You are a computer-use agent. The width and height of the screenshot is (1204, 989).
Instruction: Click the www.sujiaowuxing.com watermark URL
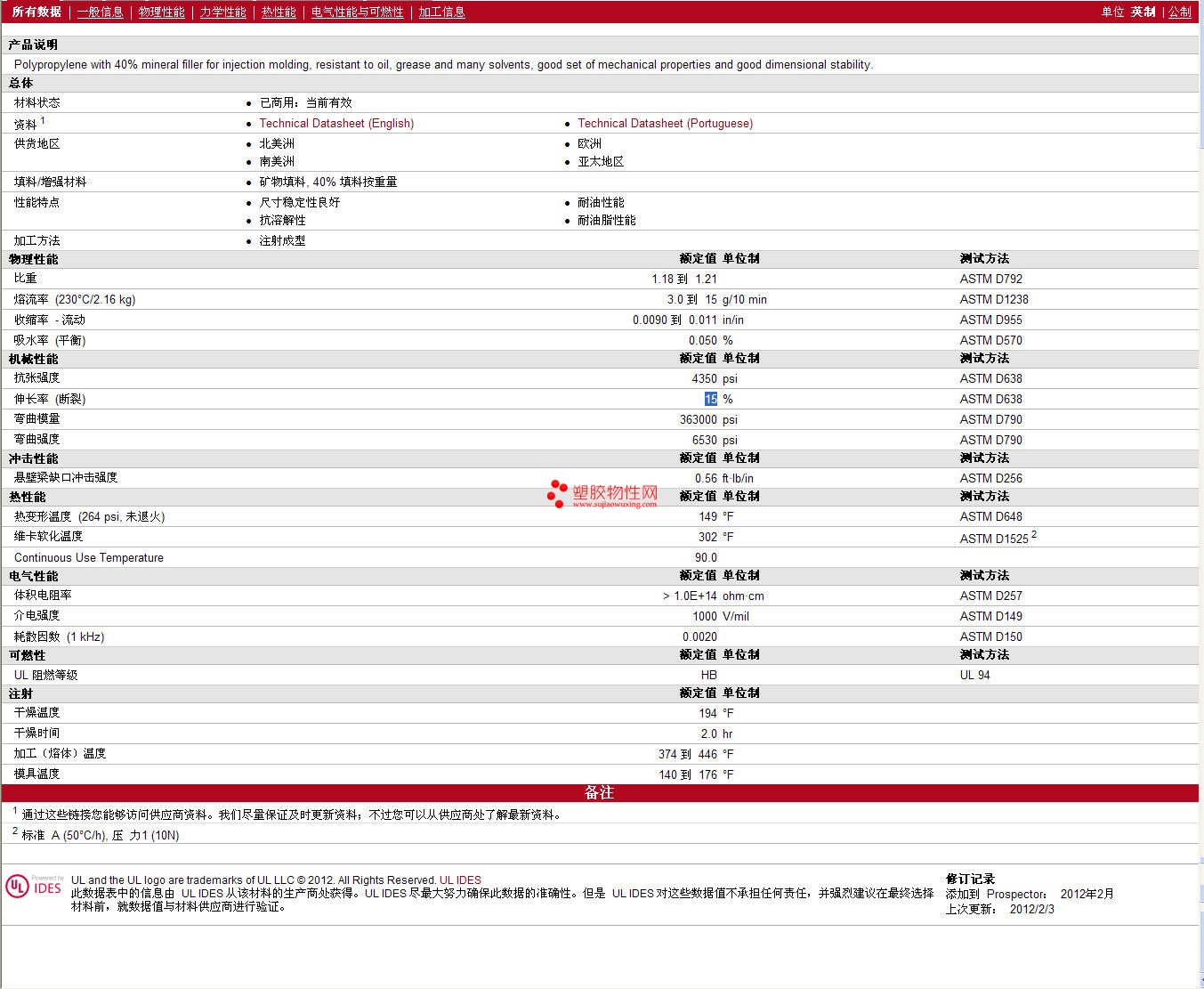(614, 504)
